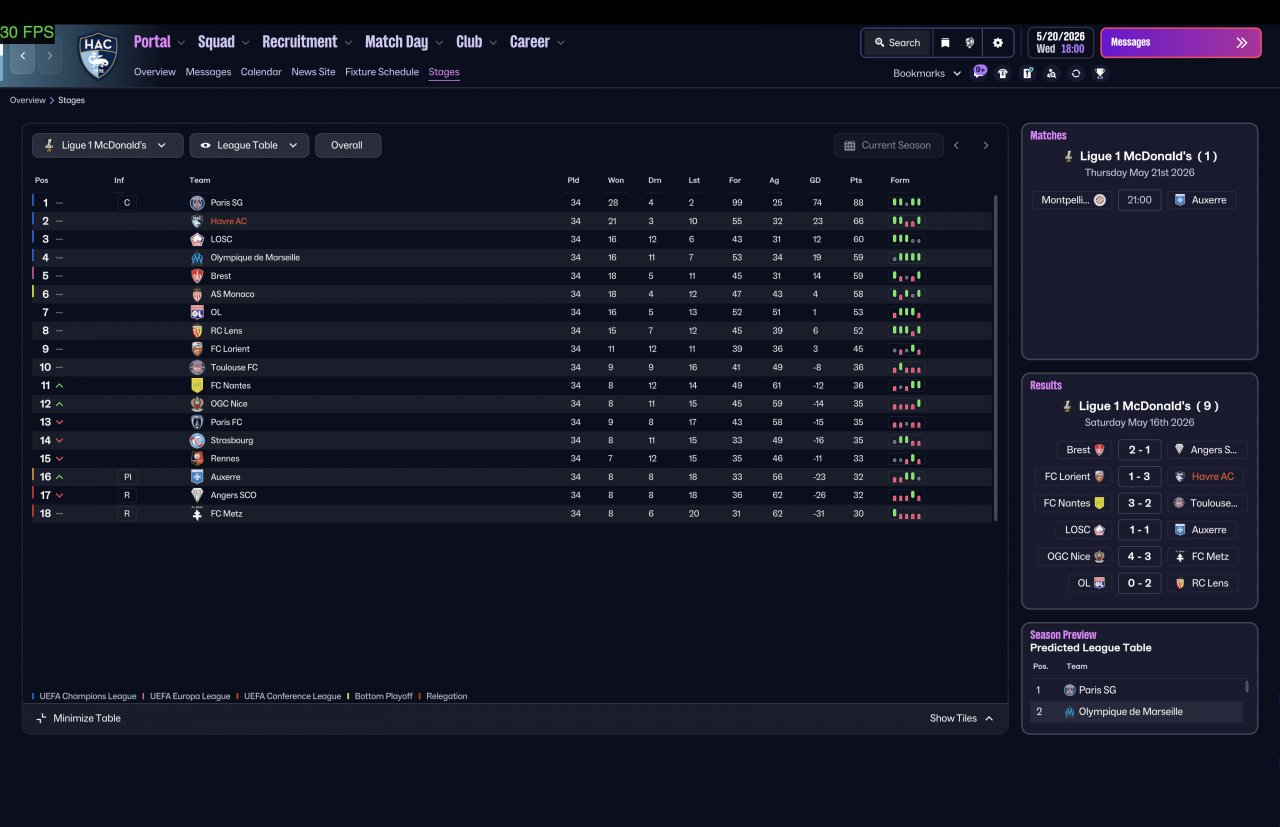
Task: Expand the Portal menu chevron
Action: (x=181, y=42)
